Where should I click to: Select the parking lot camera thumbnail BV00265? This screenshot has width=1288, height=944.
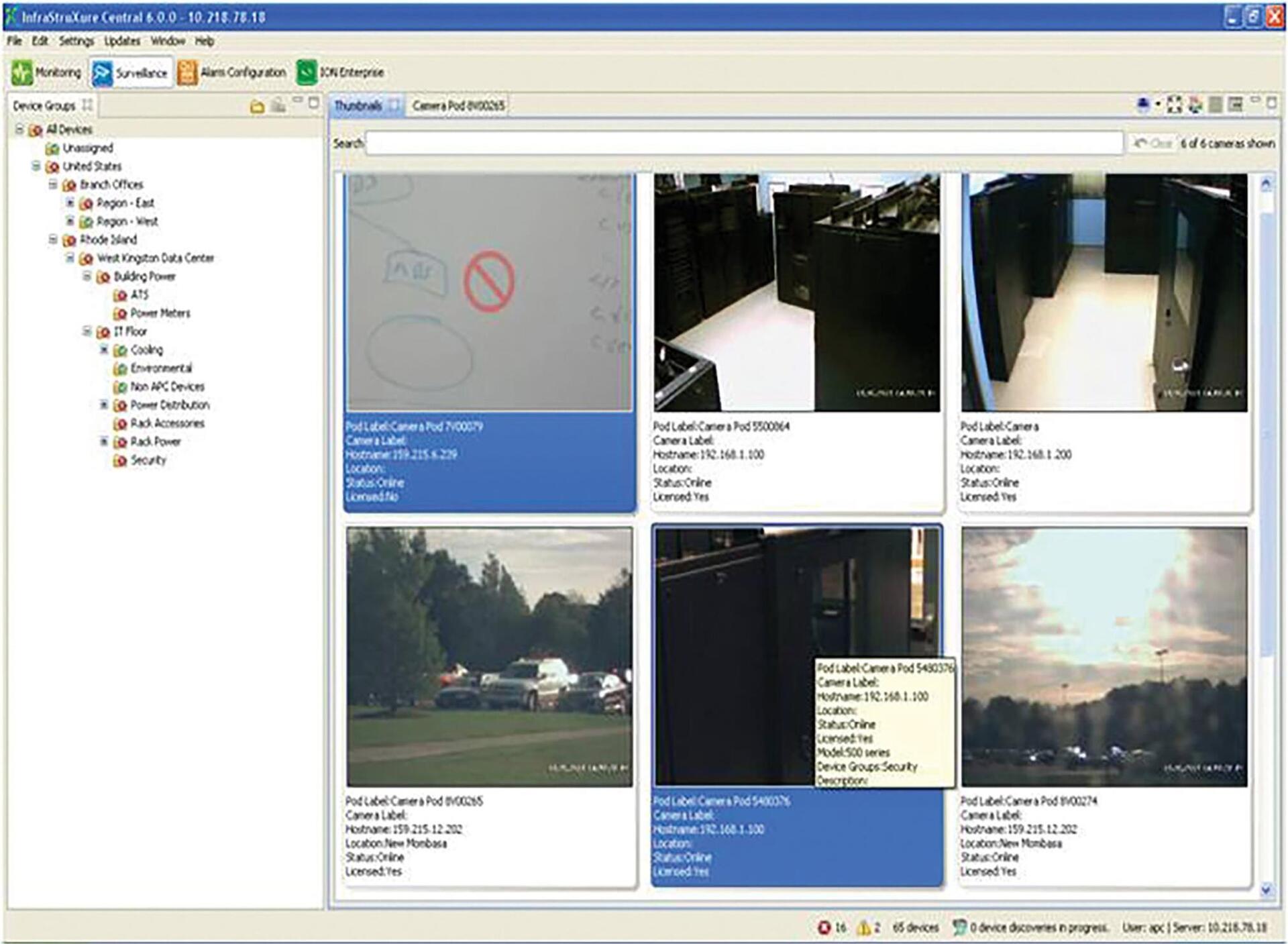[489, 657]
